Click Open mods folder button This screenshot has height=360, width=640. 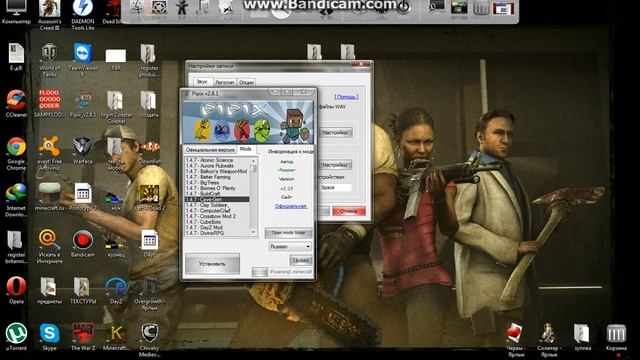pyautogui.click(x=288, y=233)
